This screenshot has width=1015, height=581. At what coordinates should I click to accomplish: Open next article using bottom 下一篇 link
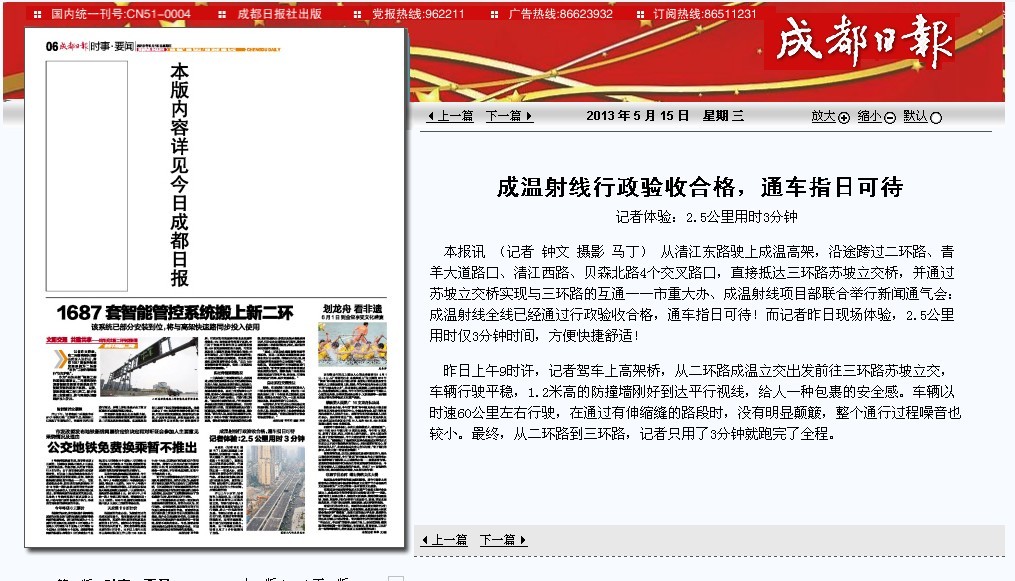498,540
